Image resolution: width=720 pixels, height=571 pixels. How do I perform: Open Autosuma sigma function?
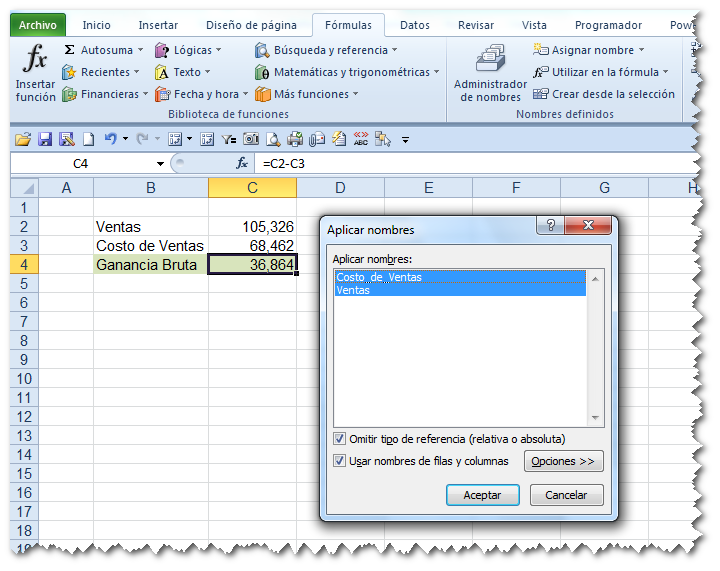[x=103, y=50]
